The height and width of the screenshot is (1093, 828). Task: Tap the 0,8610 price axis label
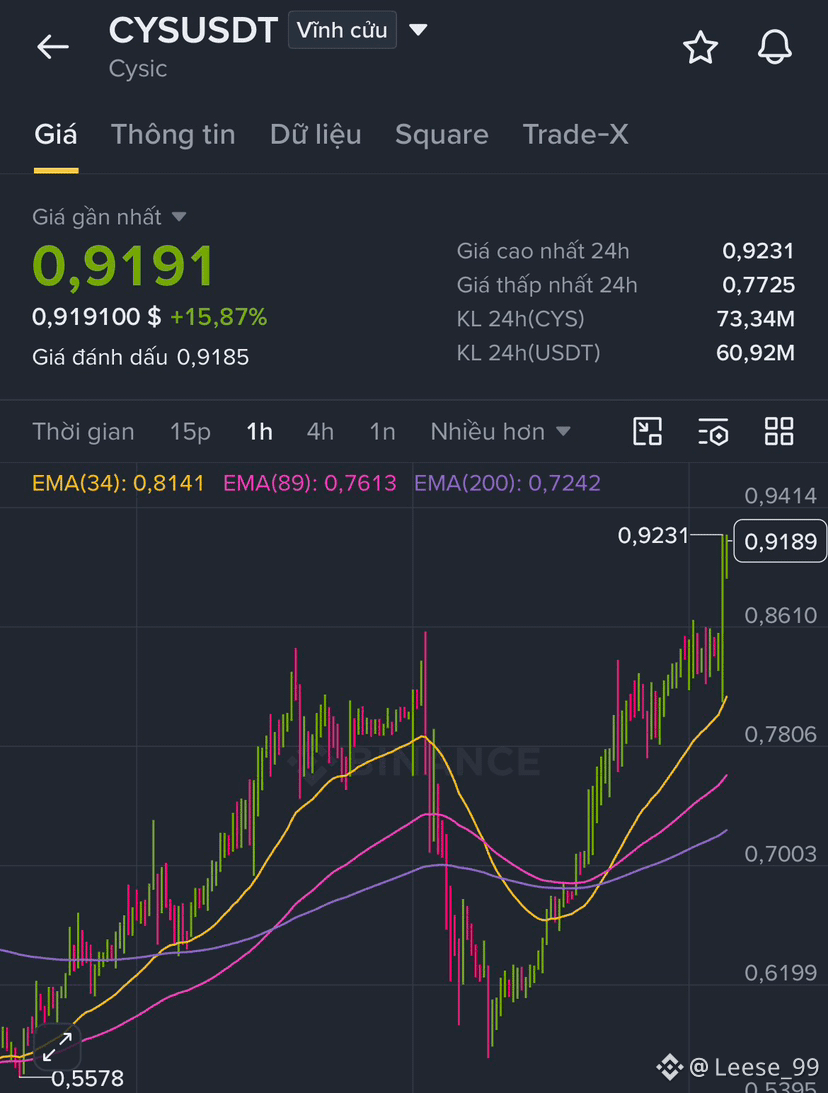point(780,616)
